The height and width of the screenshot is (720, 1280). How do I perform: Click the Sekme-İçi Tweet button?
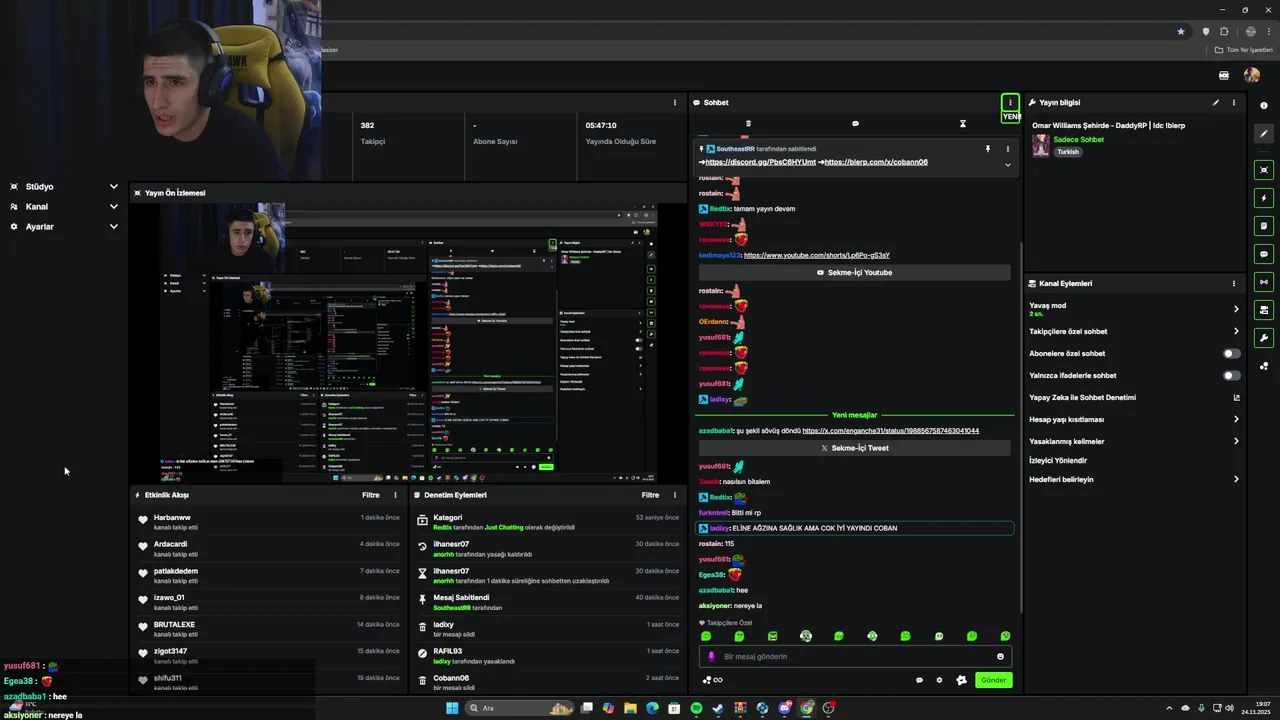point(855,448)
